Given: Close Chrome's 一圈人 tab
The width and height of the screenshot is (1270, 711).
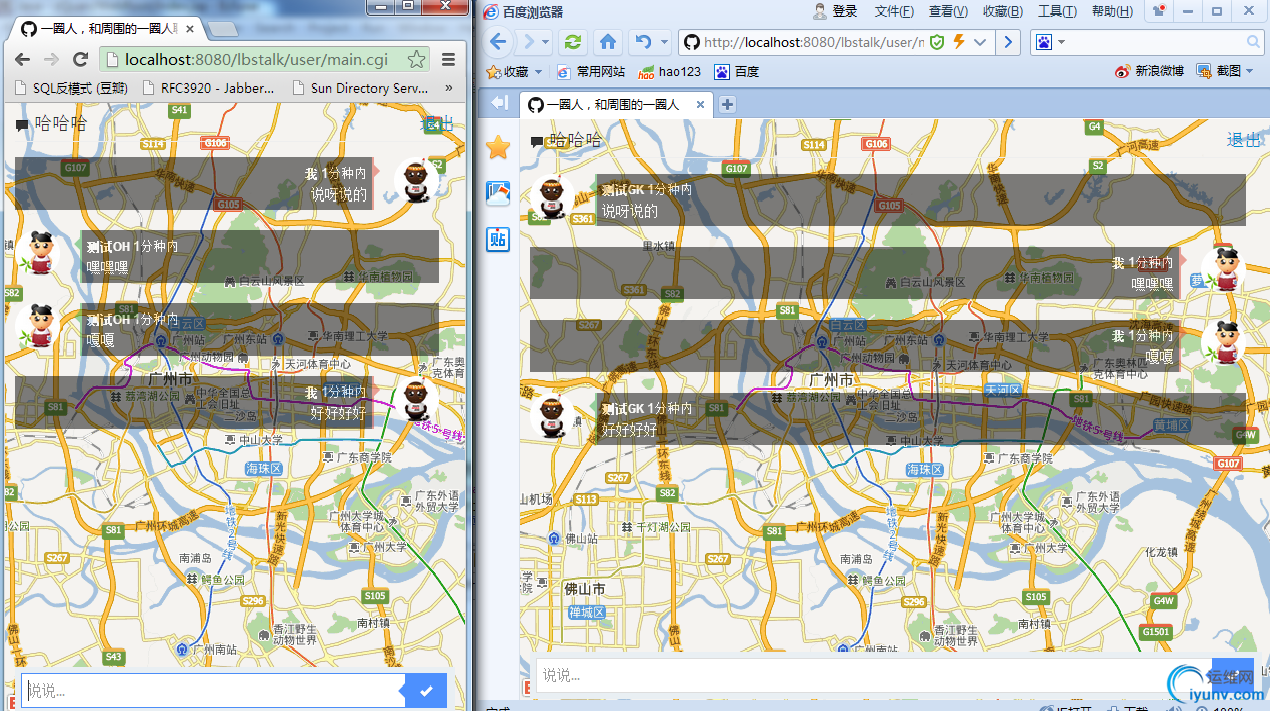Looking at the screenshot, I should 190,30.
